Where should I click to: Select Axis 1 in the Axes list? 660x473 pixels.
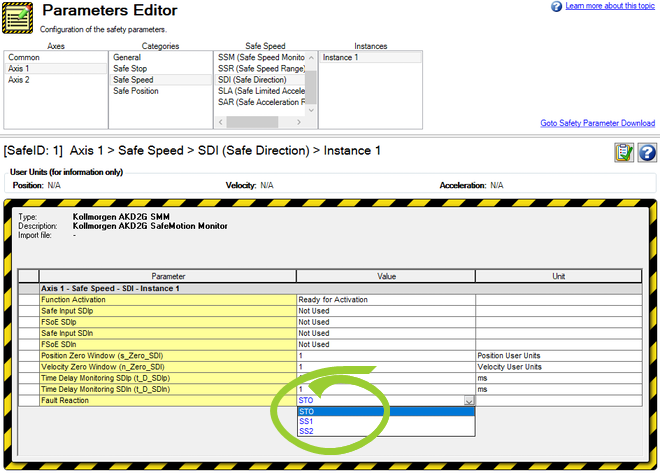click(55, 69)
